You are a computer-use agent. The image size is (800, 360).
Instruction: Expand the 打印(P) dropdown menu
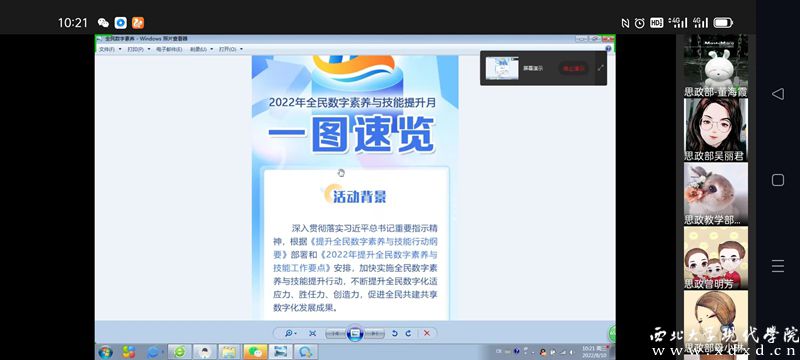pyautogui.click(x=139, y=49)
